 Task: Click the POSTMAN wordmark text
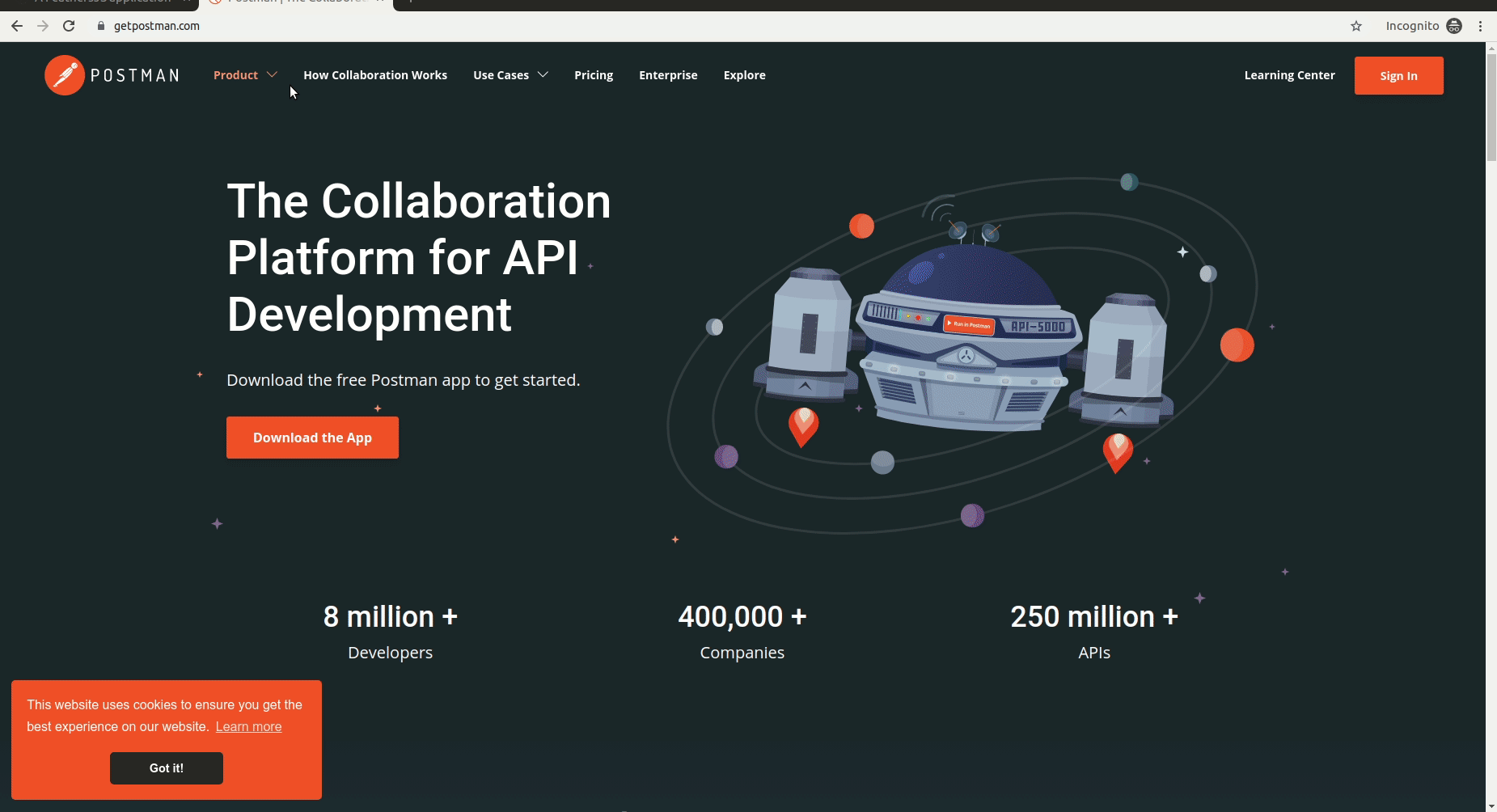[134, 76]
